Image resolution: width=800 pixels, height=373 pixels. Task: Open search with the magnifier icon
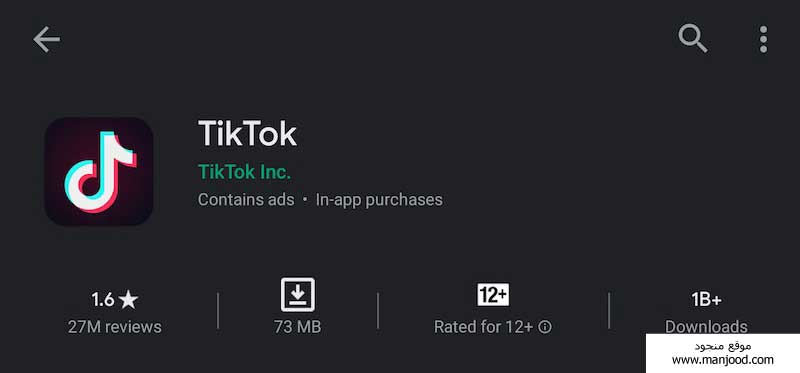point(692,38)
